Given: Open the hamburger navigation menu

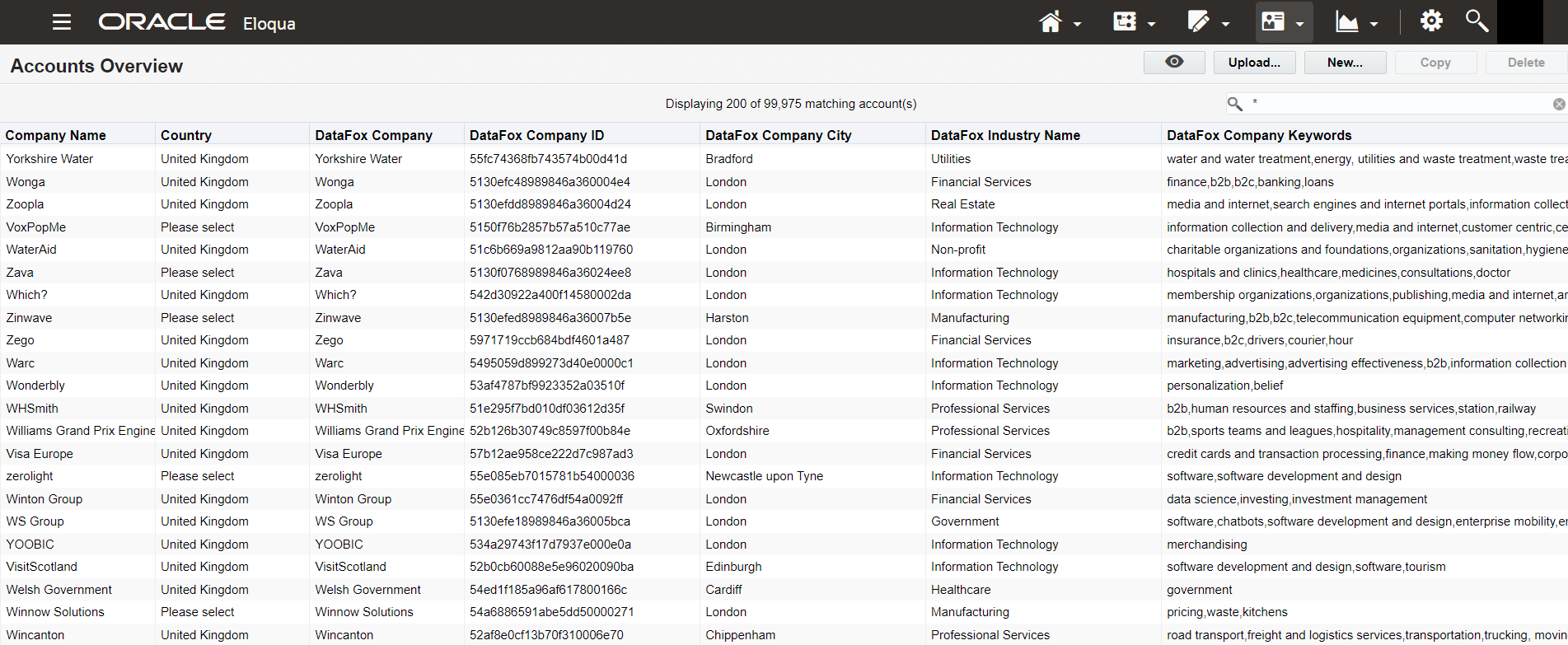Looking at the screenshot, I should pos(62,22).
